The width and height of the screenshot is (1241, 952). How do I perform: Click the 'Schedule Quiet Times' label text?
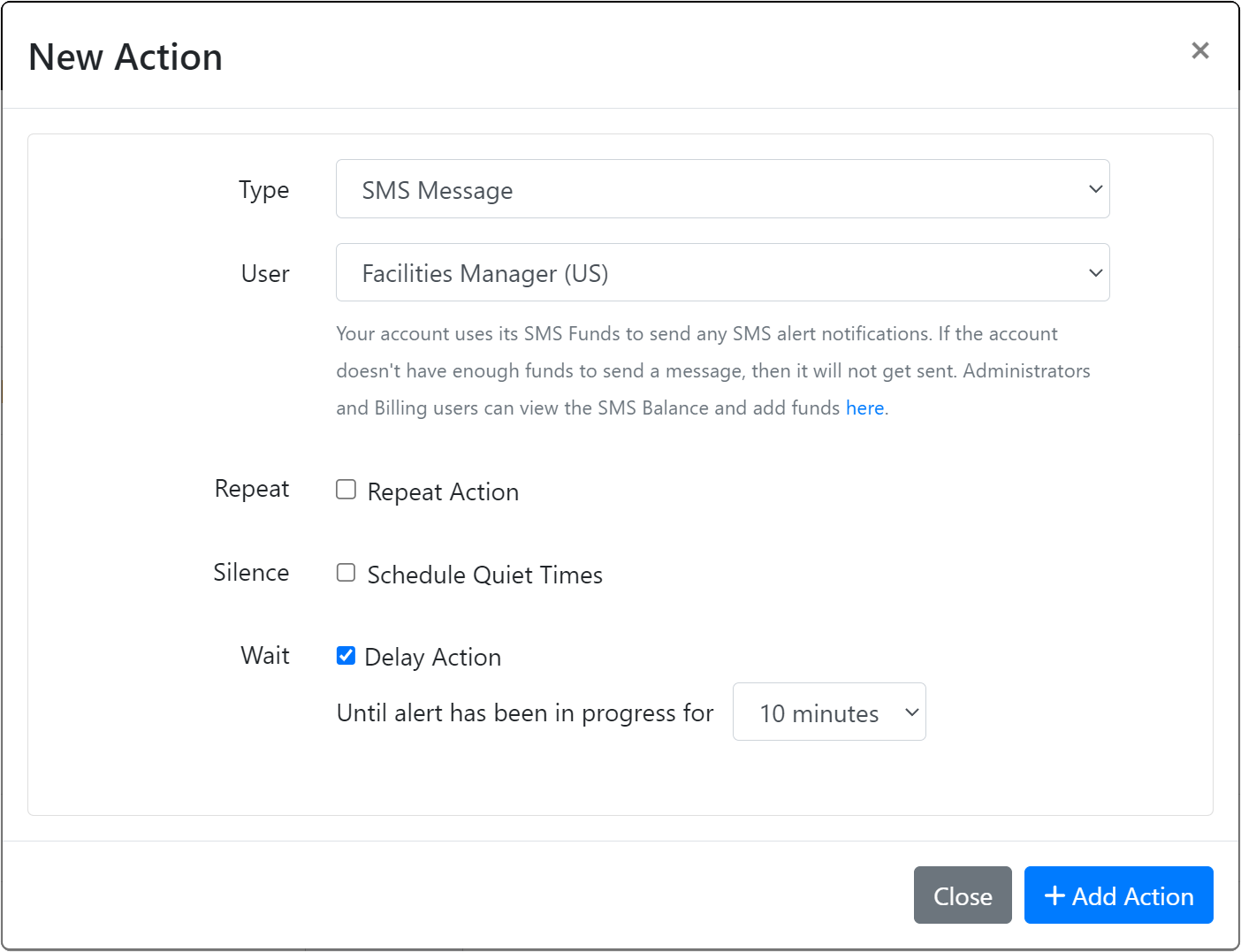pyautogui.click(x=484, y=575)
